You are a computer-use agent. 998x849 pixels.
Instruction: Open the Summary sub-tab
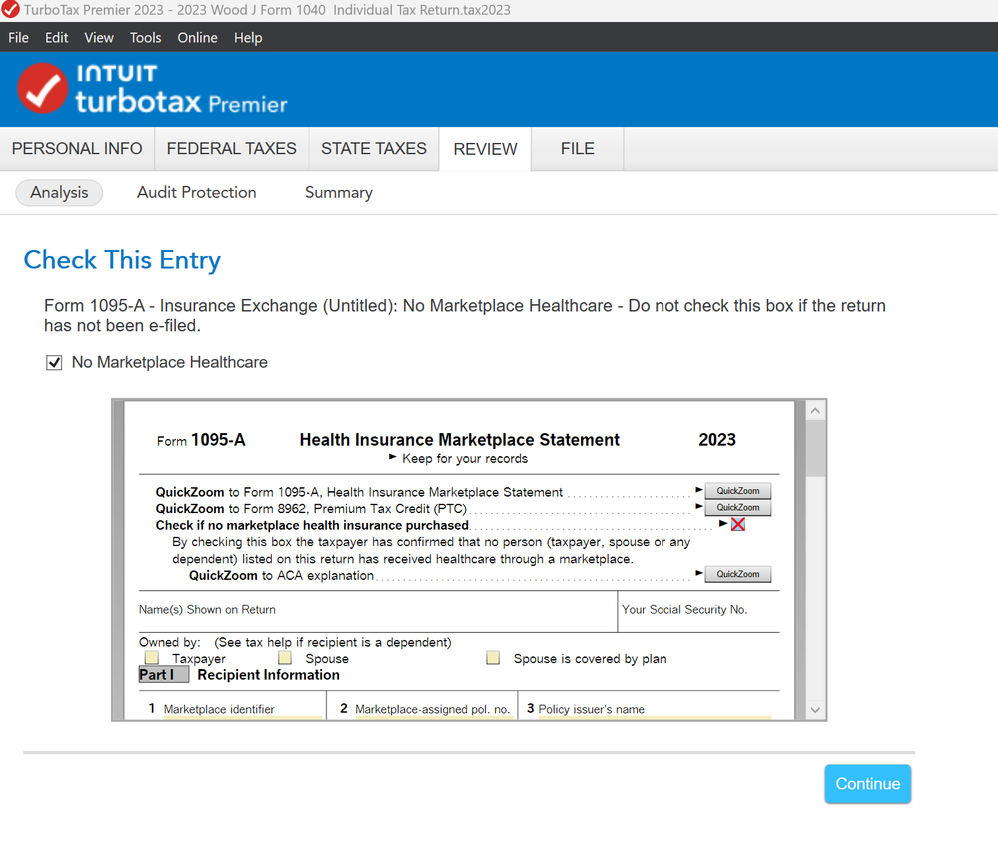coord(339,192)
